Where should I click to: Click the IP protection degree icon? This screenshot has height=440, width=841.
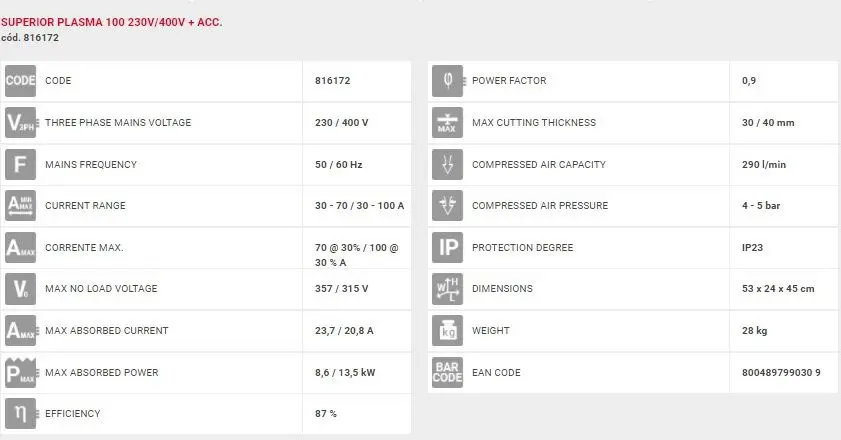(x=447, y=247)
